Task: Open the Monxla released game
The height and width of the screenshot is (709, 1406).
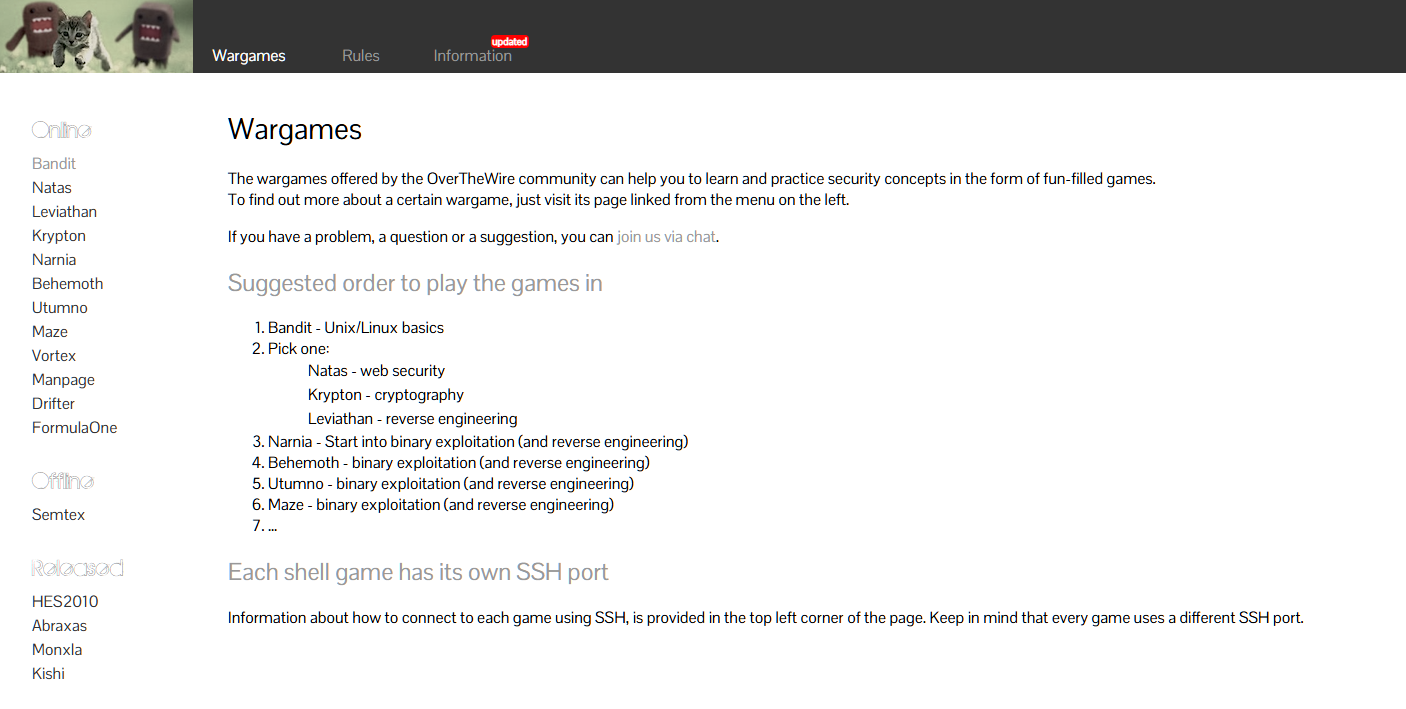Action: pos(57,650)
